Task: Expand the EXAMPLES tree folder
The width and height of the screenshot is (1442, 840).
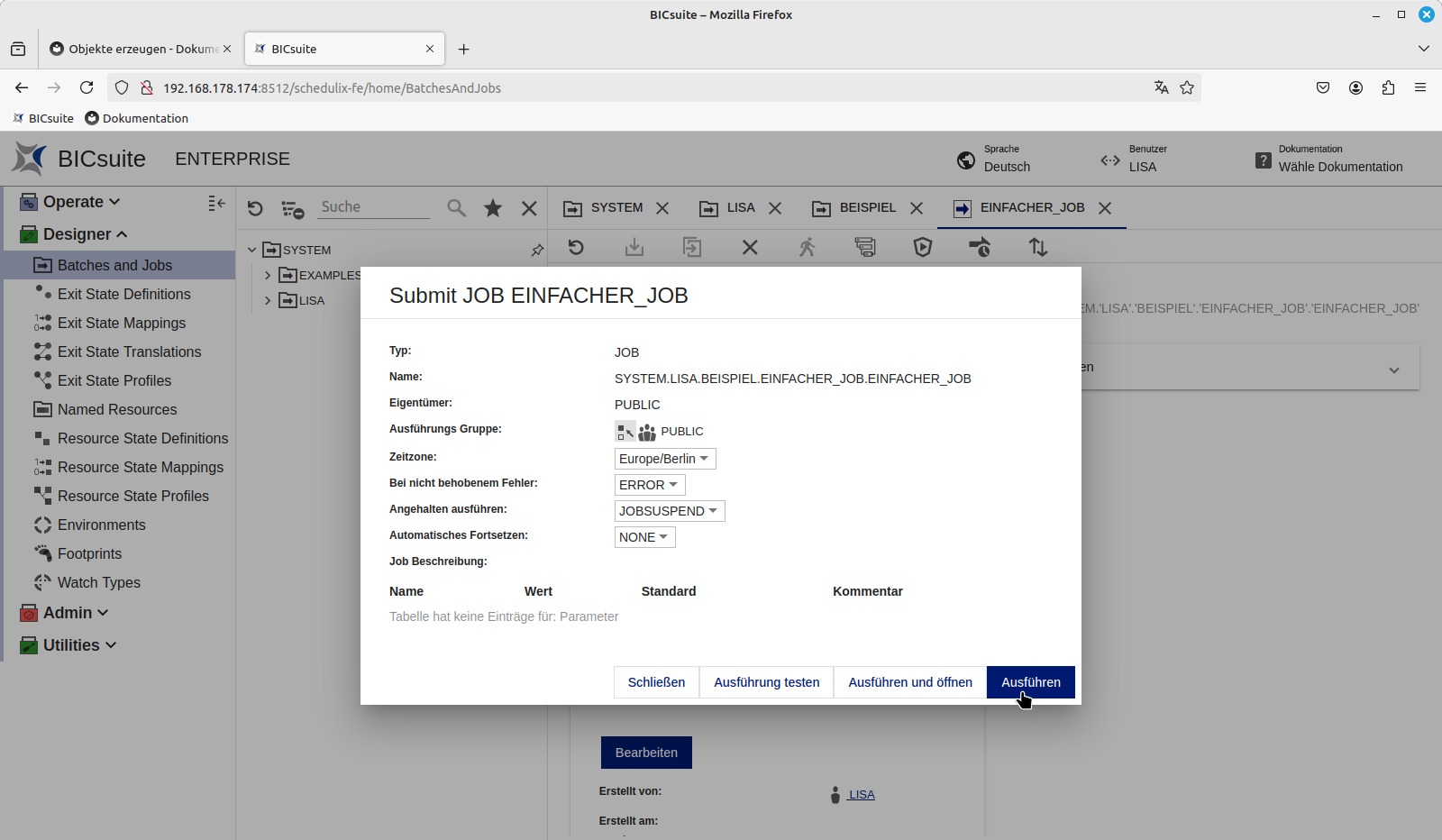Action: tap(268, 275)
